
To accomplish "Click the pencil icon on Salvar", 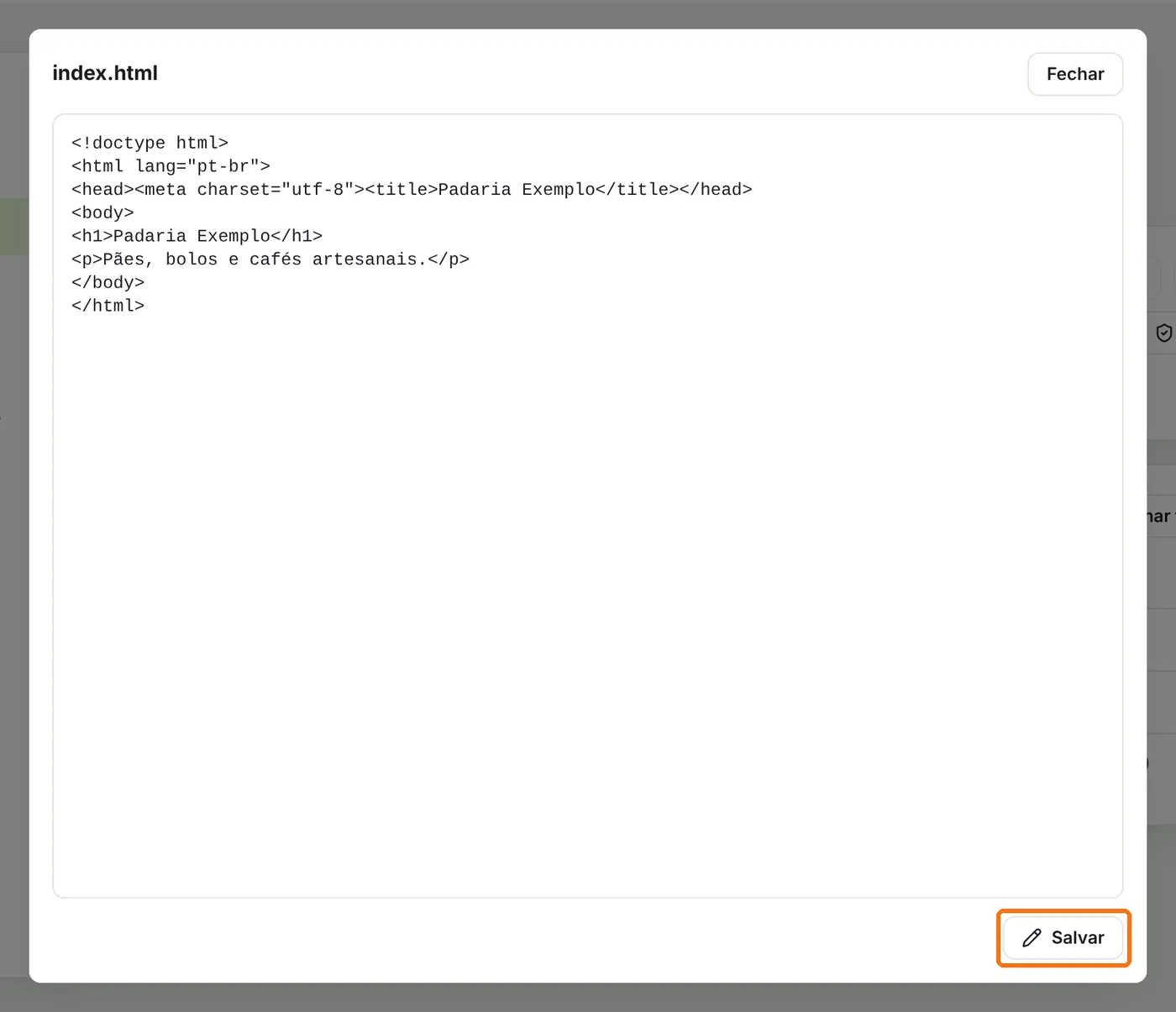I will (x=1032, y=938).
